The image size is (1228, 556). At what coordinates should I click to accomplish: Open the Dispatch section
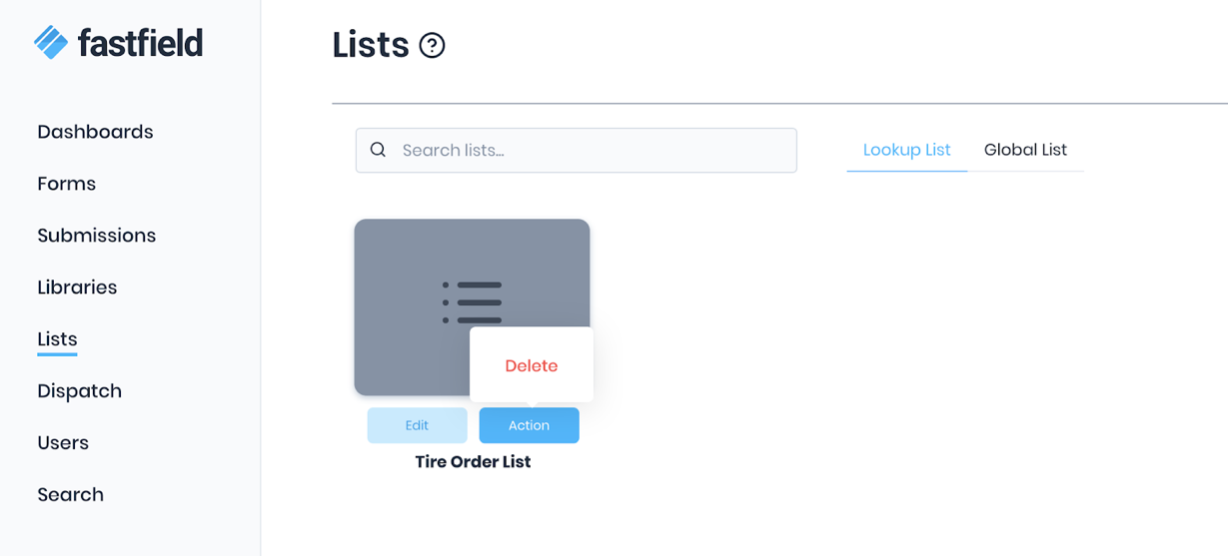pyautogui.click(x=80, y=391)
